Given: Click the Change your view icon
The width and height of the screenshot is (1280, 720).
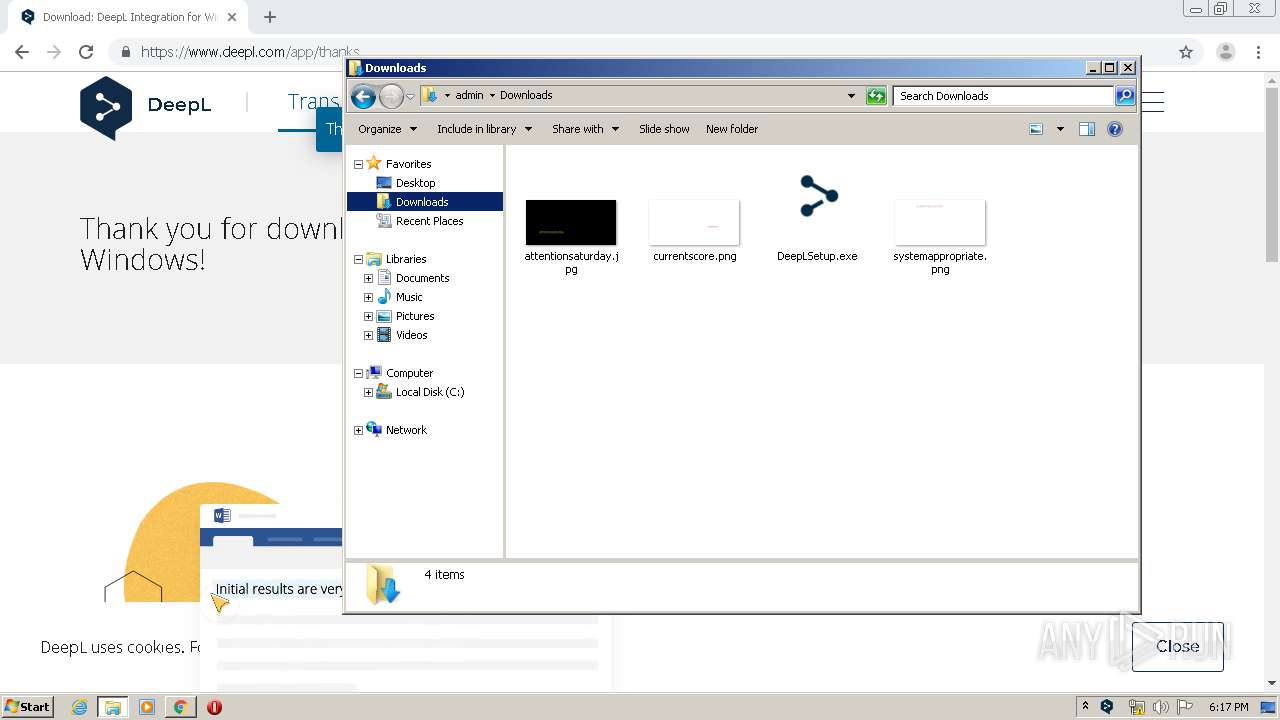Looking at the screenshot, I should click(1036, 129).
